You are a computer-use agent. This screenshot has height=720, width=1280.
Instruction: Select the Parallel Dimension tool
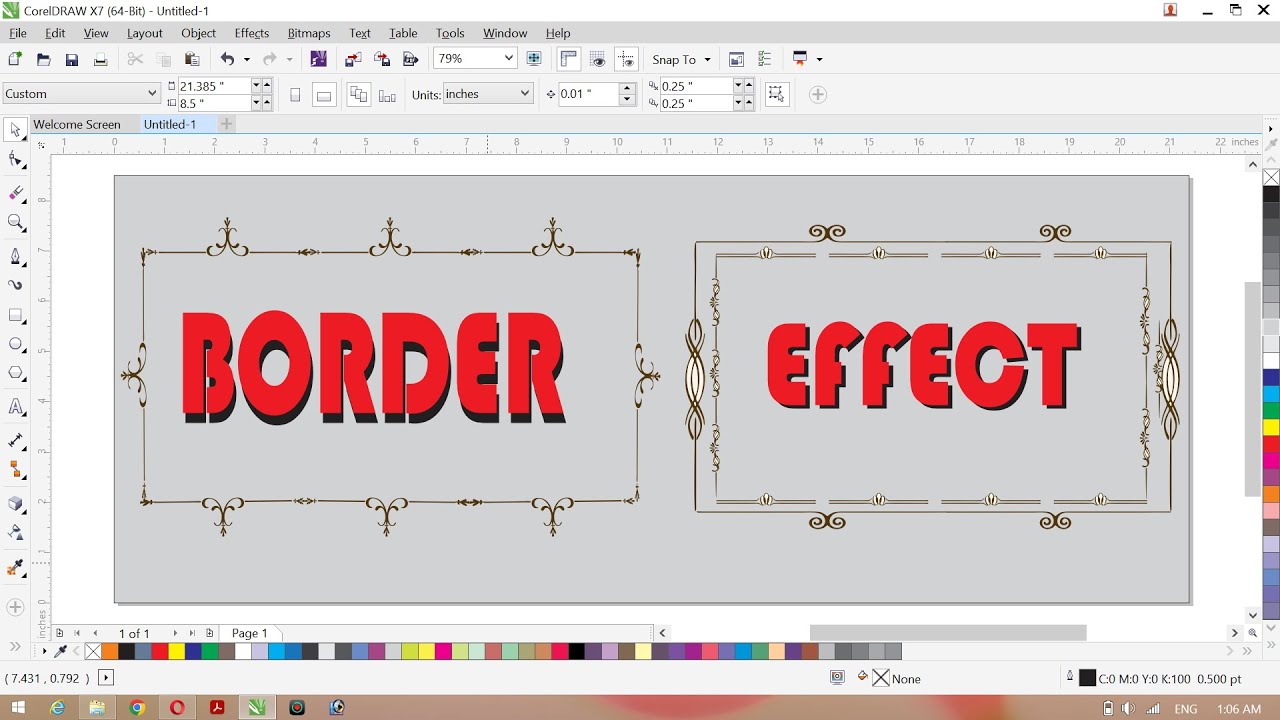(16, 440)
